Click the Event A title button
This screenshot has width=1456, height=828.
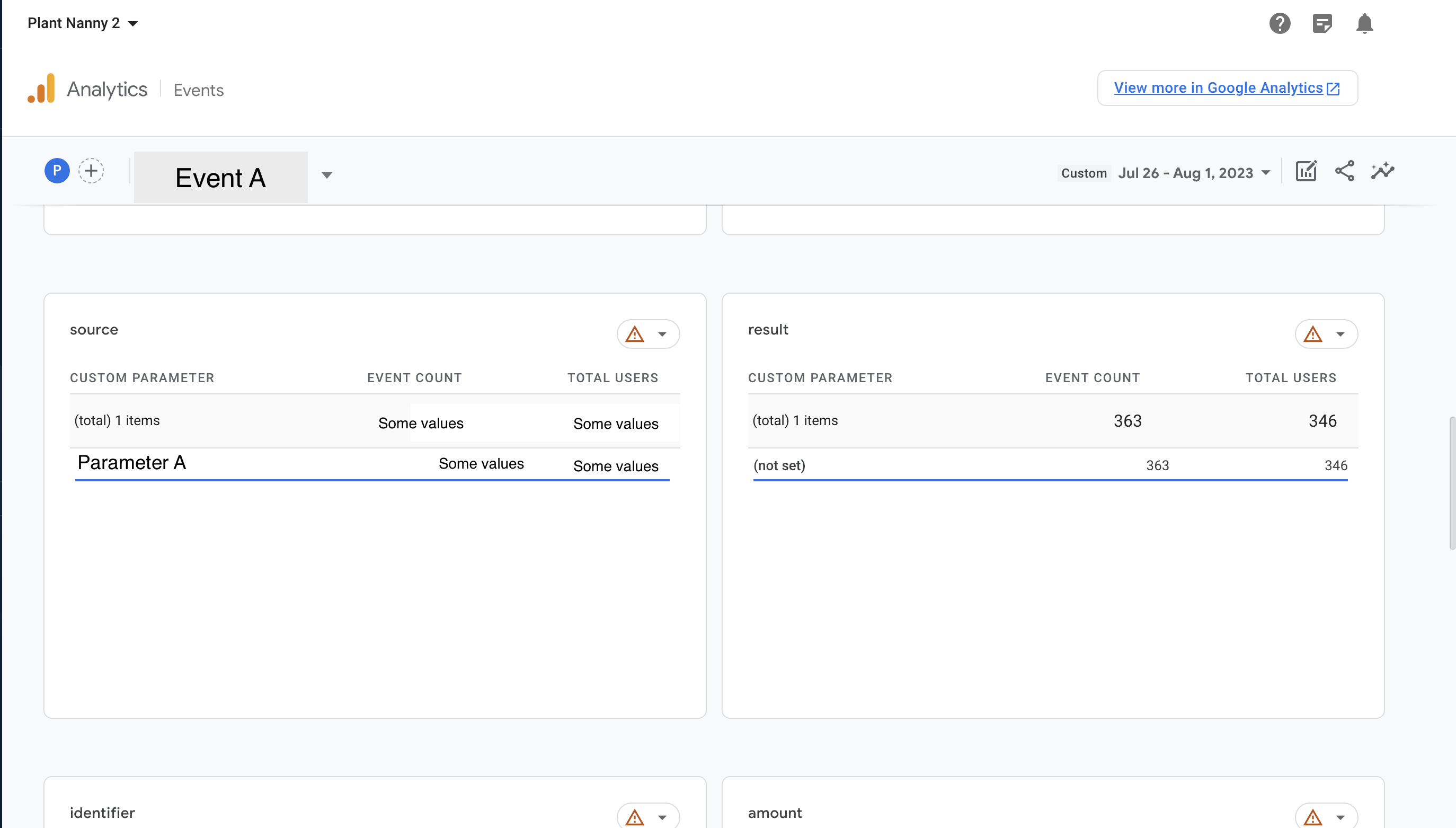tap(220, 178)
